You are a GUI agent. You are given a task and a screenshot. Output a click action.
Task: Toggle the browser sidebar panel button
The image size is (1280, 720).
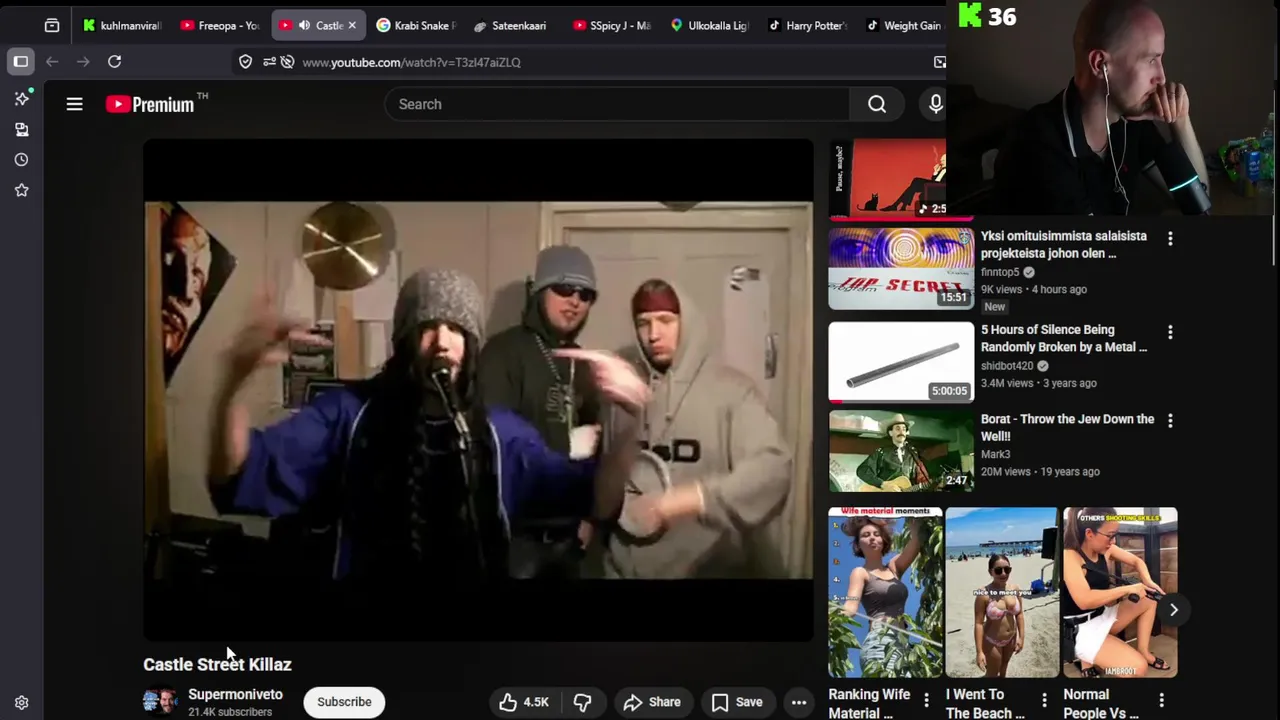(x=21, y=62)
